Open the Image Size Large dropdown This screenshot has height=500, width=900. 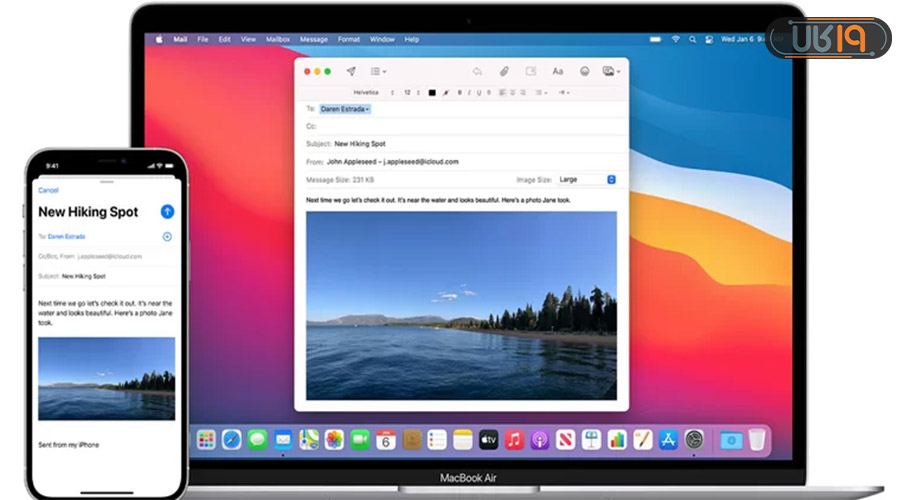point(586,180)
